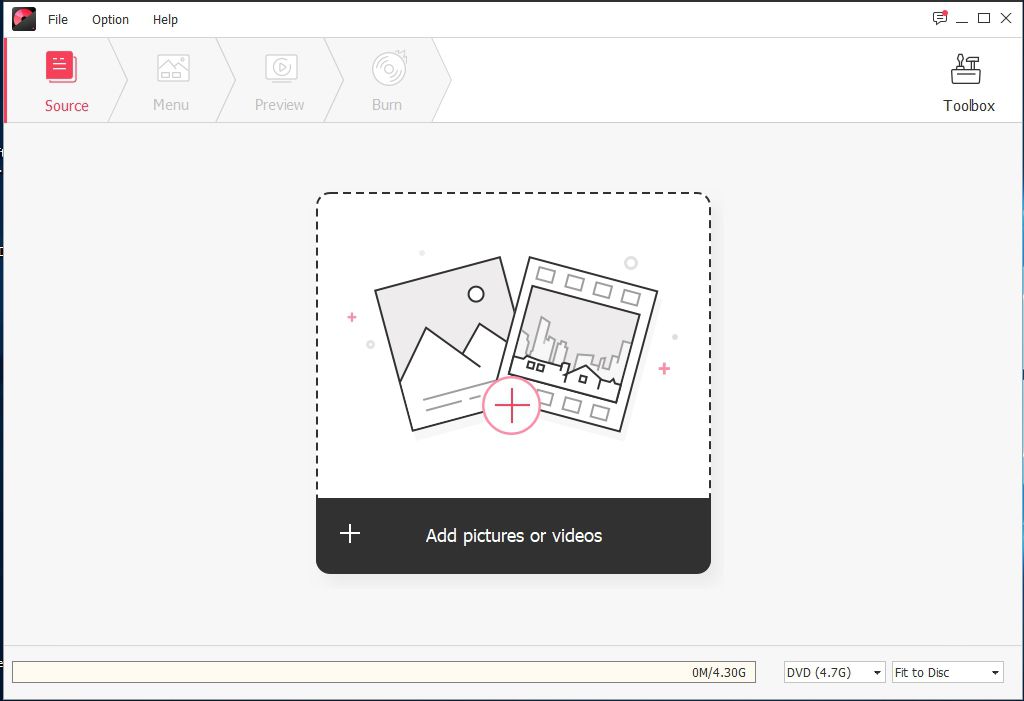This screenshot has width=1024, height=701.
Task: Open the Help menu
Action: [165, 19]
